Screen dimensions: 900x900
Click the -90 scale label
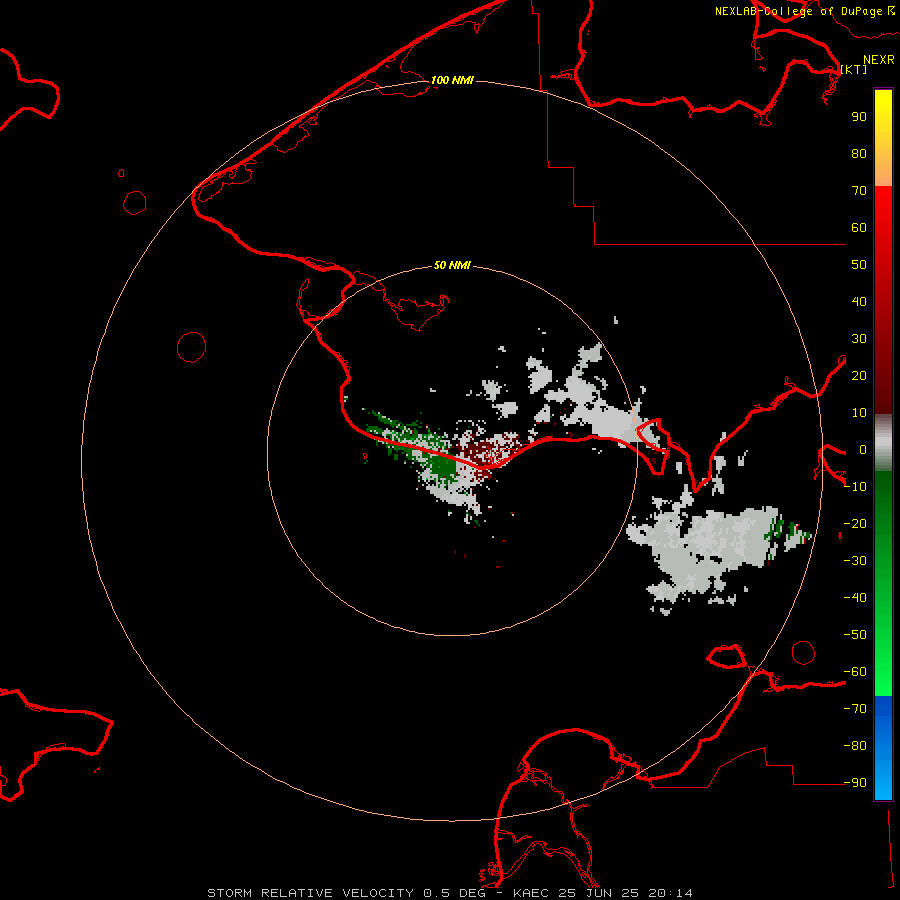click(x=855, y=783)
